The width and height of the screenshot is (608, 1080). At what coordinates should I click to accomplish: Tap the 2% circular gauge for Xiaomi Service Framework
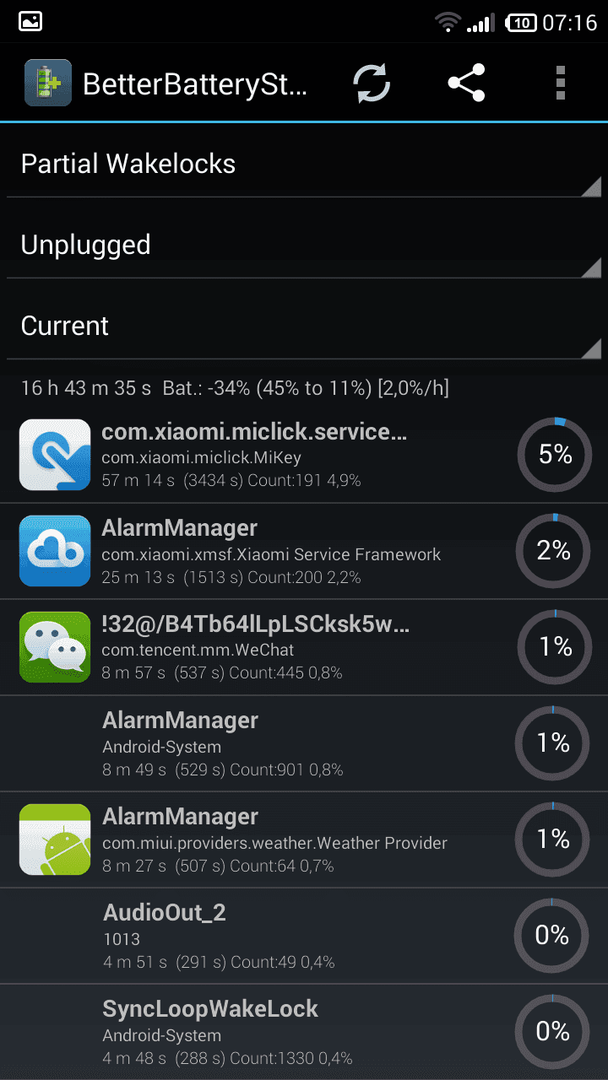click(x=554, y=551)
